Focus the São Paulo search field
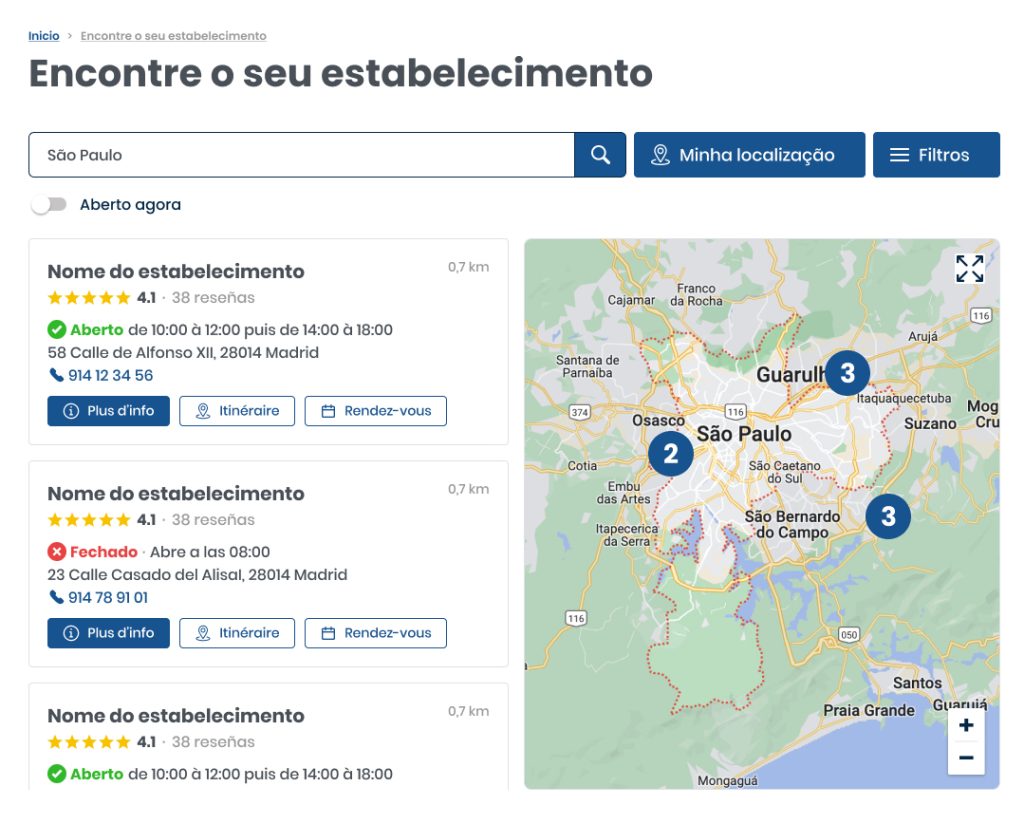The image size is (1024, 824). 302,155
